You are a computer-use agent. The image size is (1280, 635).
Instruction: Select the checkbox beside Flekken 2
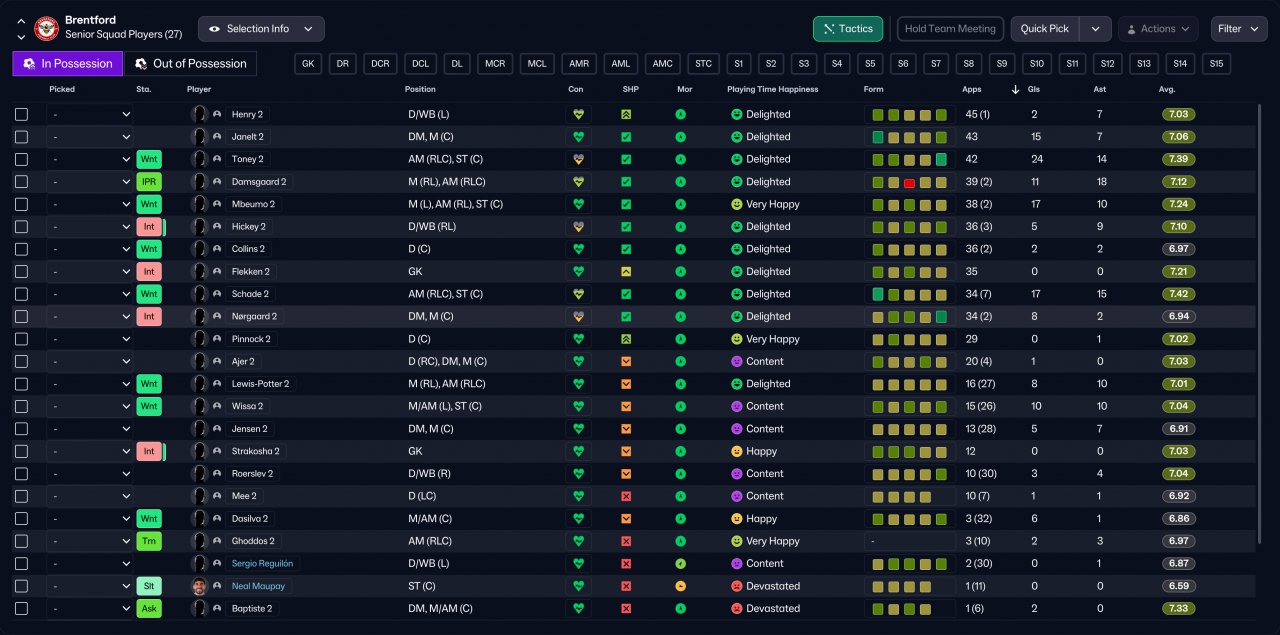22,272
